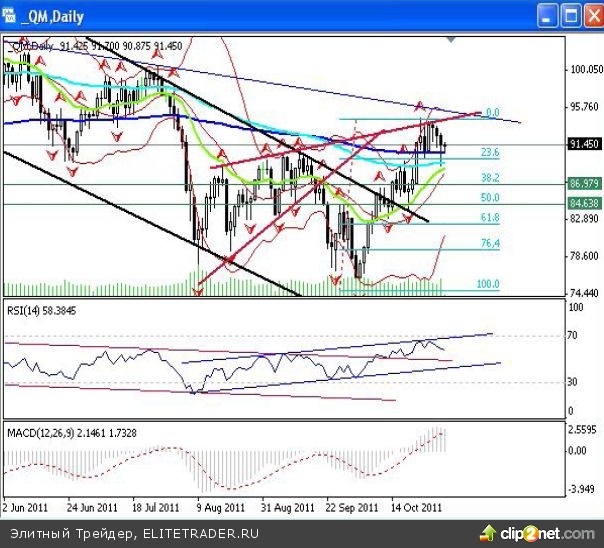The image size is (604, 548).
Task: Maximize the _QM,Daily chart window
Action: (570, 16)
